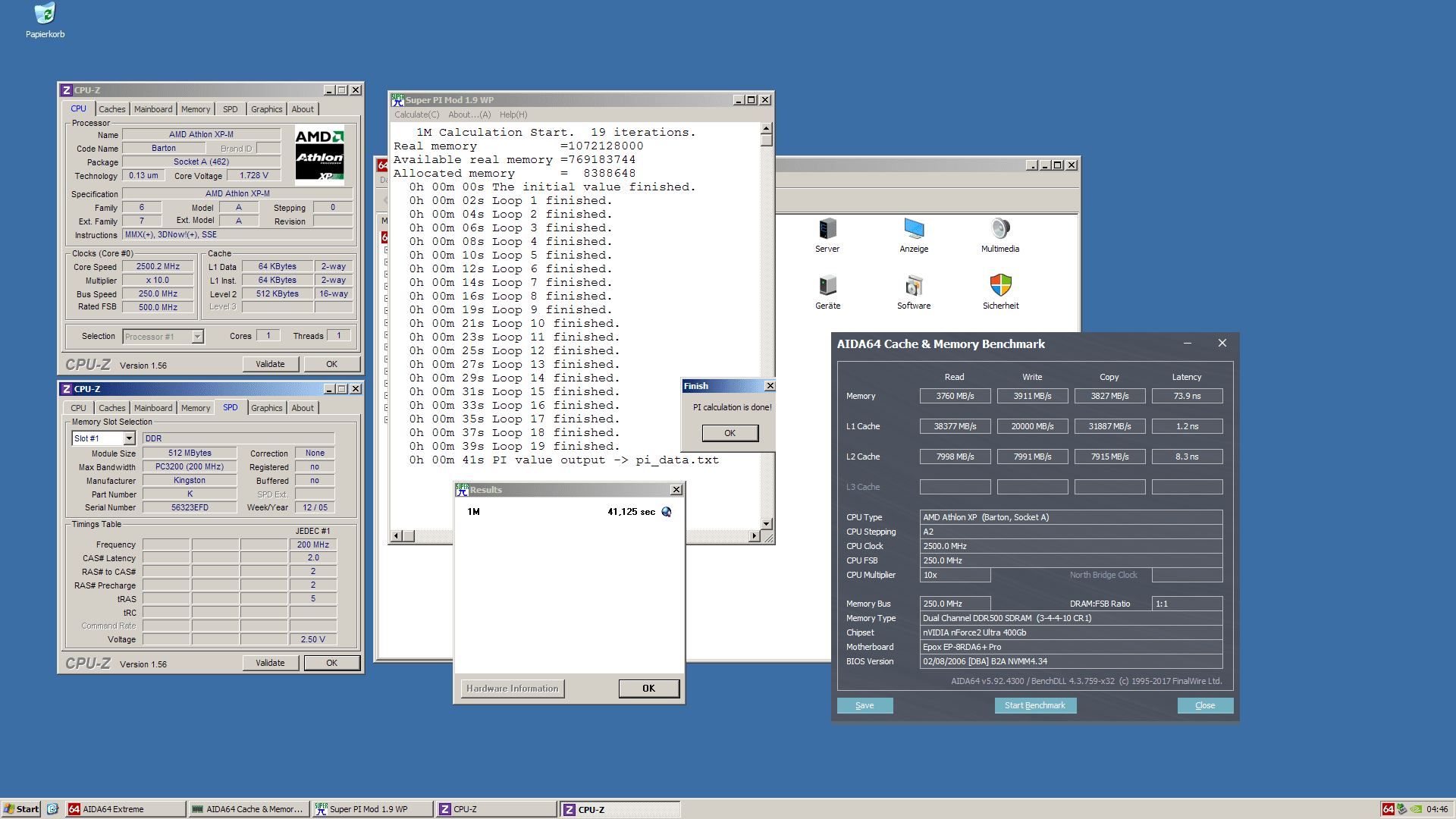Open Calculate(C) menu in Super PI

point(416,115)
